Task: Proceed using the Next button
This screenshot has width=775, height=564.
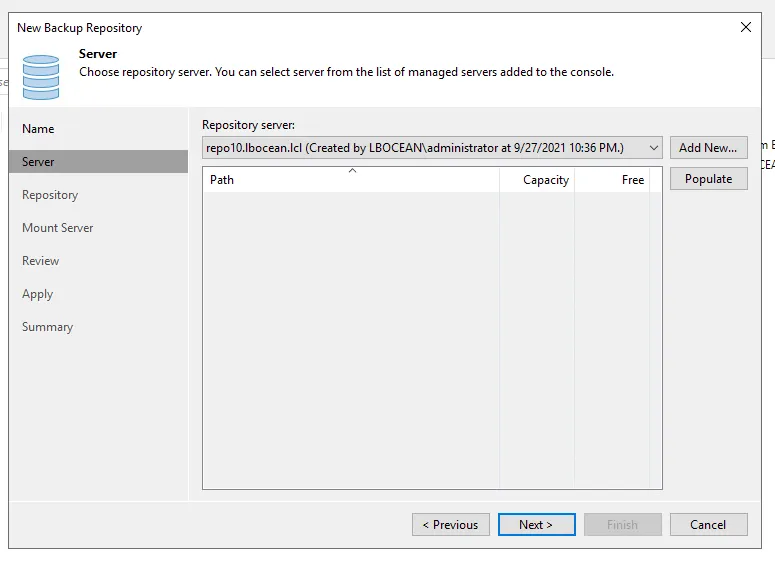Action: tap(536, 525)
